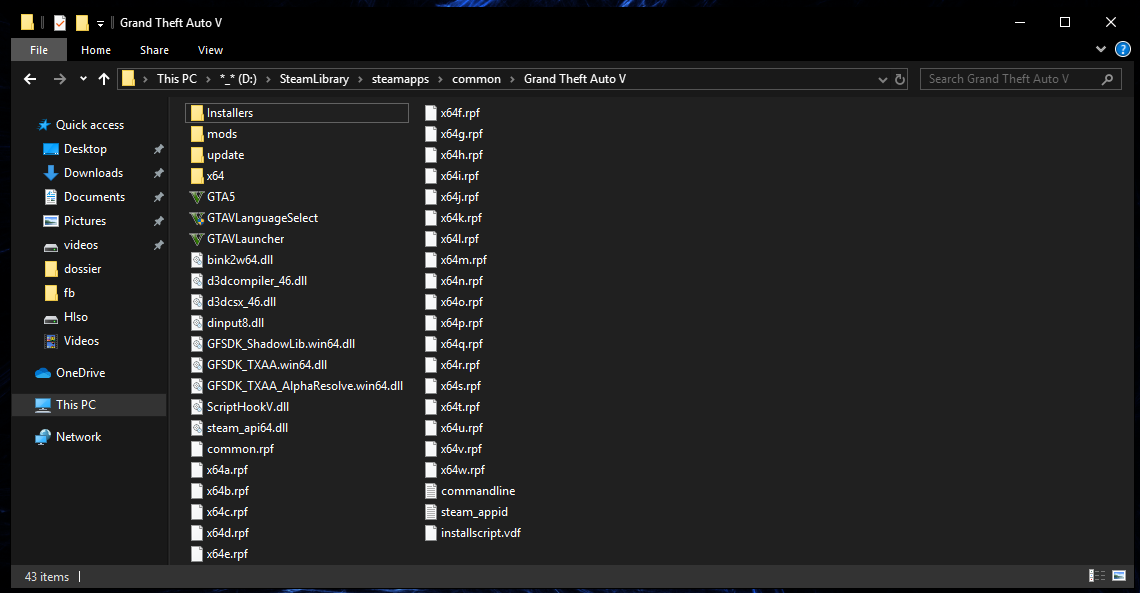Open the recent locations dropdown arrow

pos(83,78)
